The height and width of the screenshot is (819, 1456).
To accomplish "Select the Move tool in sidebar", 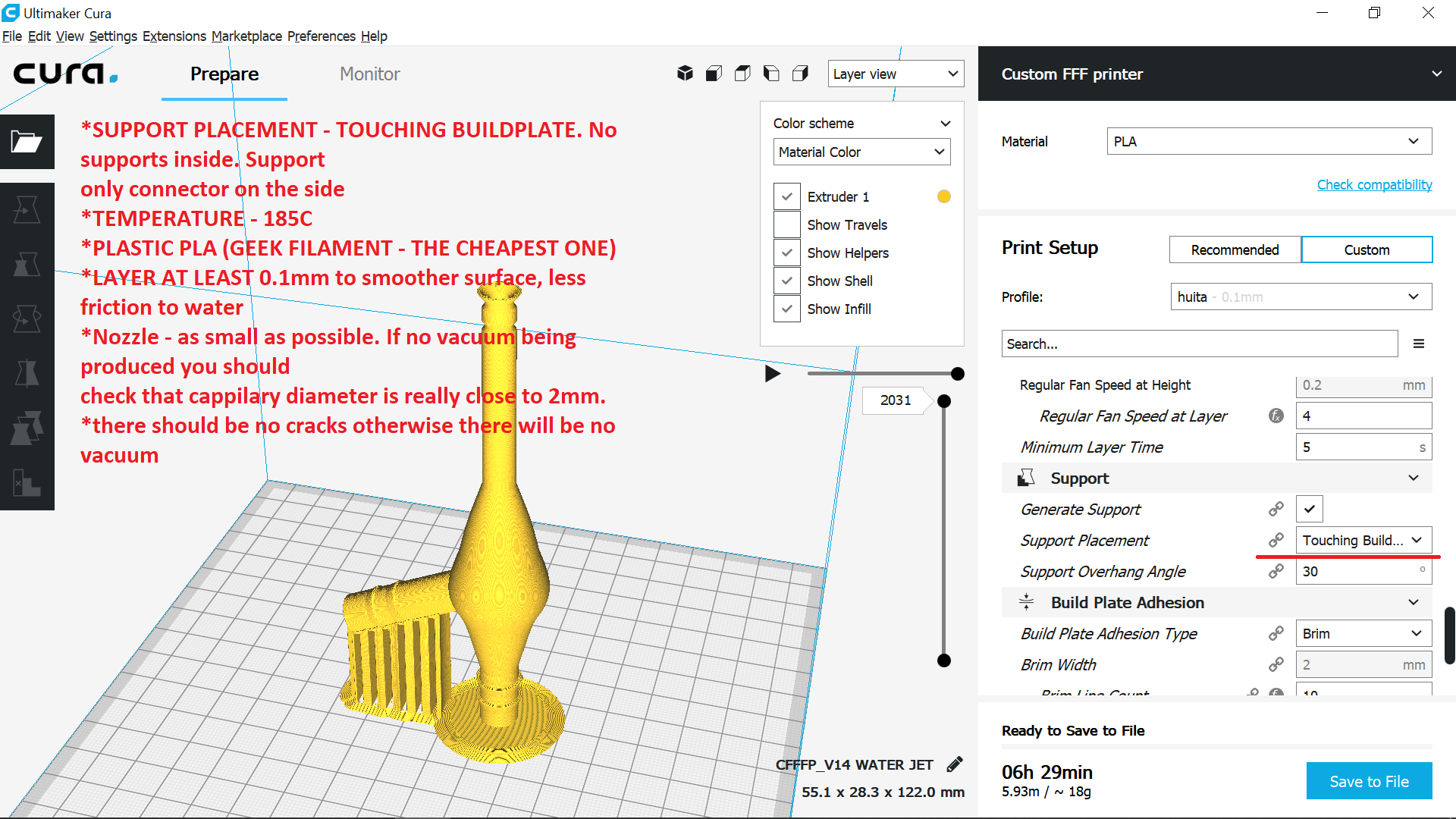I will pyautogui.click(x=27, y=210).
